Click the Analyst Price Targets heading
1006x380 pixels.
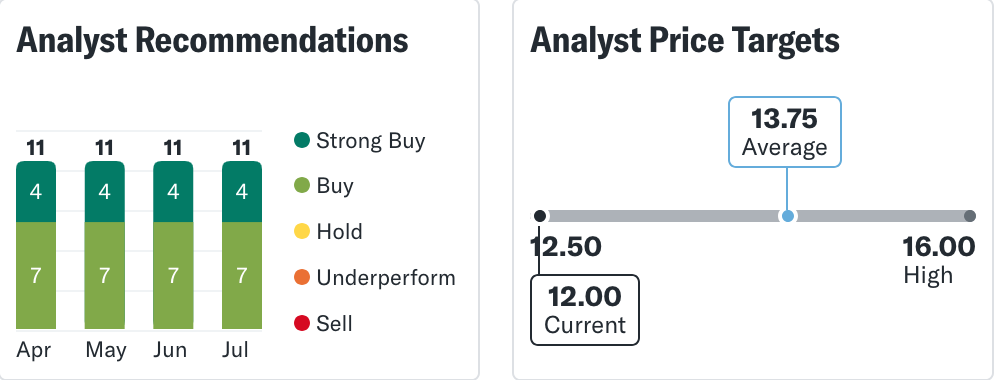point(685,40)
